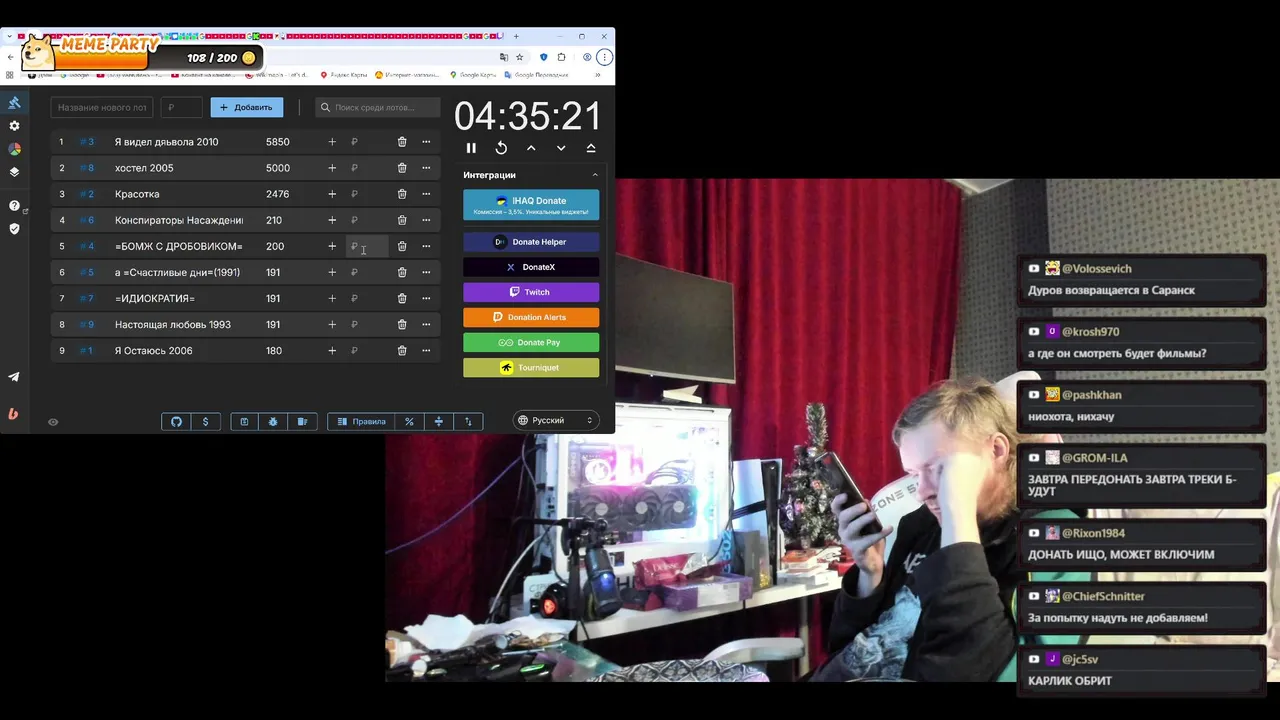Open the browser extensions puzzle icon
The height and width of the screenshot is (720, 1280).
(x=561, y=57)
